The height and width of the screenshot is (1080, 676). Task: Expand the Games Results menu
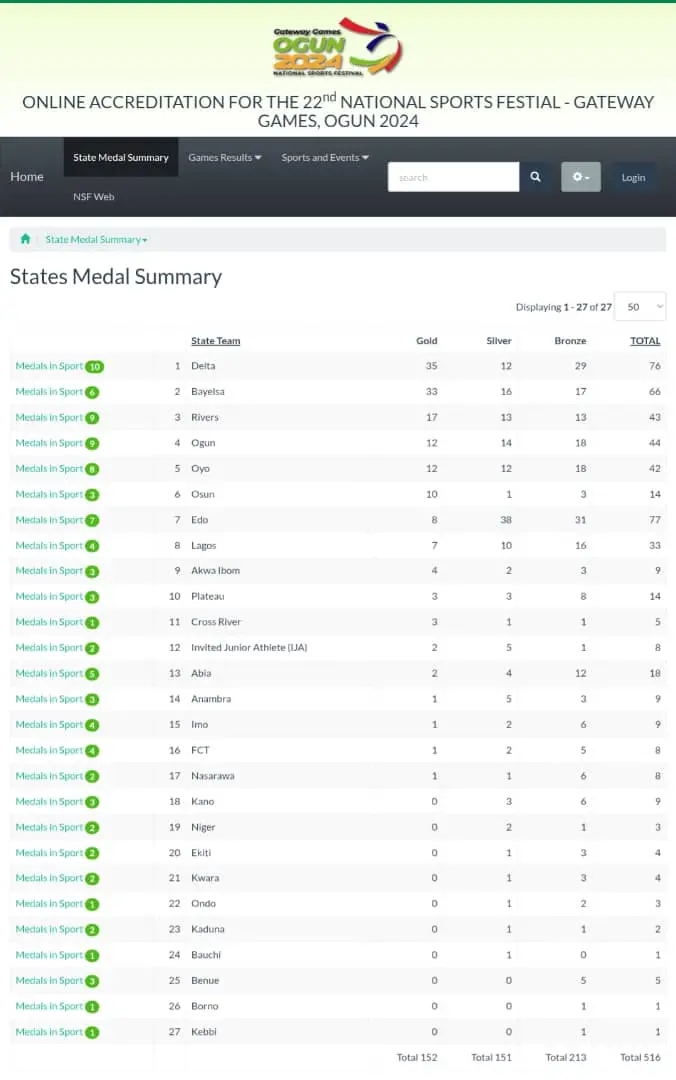click(x=225, y=157)
